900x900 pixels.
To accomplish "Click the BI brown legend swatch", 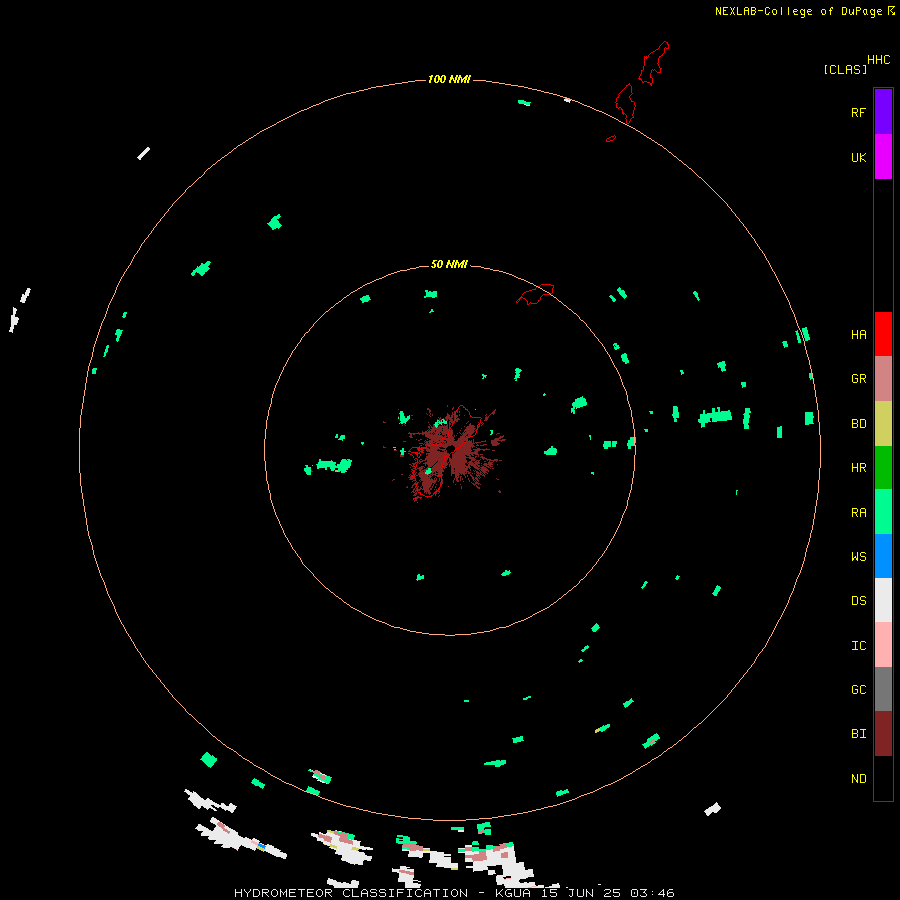I will (883, 734).
